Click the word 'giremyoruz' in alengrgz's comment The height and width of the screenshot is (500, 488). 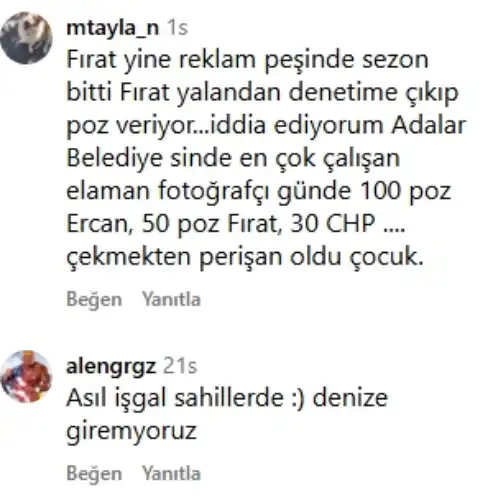click(x=131, y=431)
